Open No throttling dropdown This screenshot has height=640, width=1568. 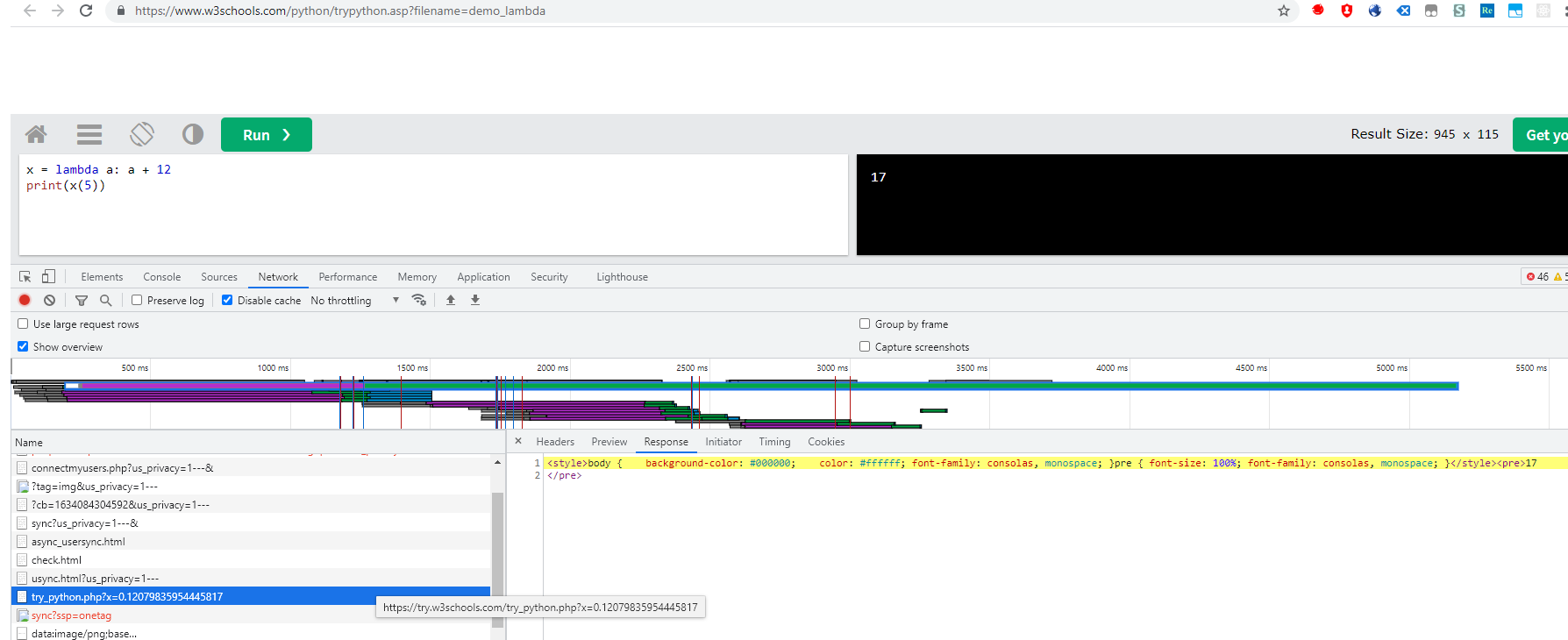click(x=355, y=300)
